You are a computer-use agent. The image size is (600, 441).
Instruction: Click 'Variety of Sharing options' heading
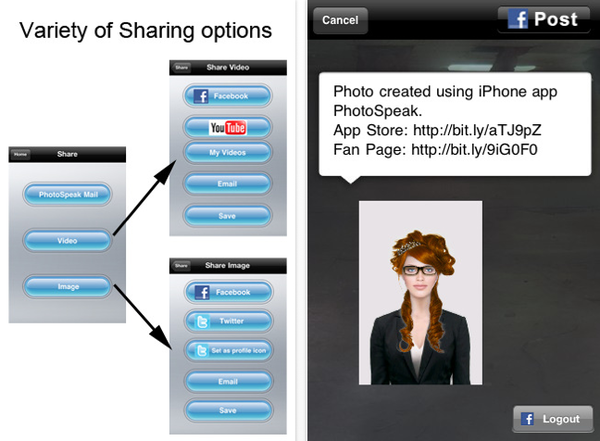pyautogui.click(x=145, y=31)
